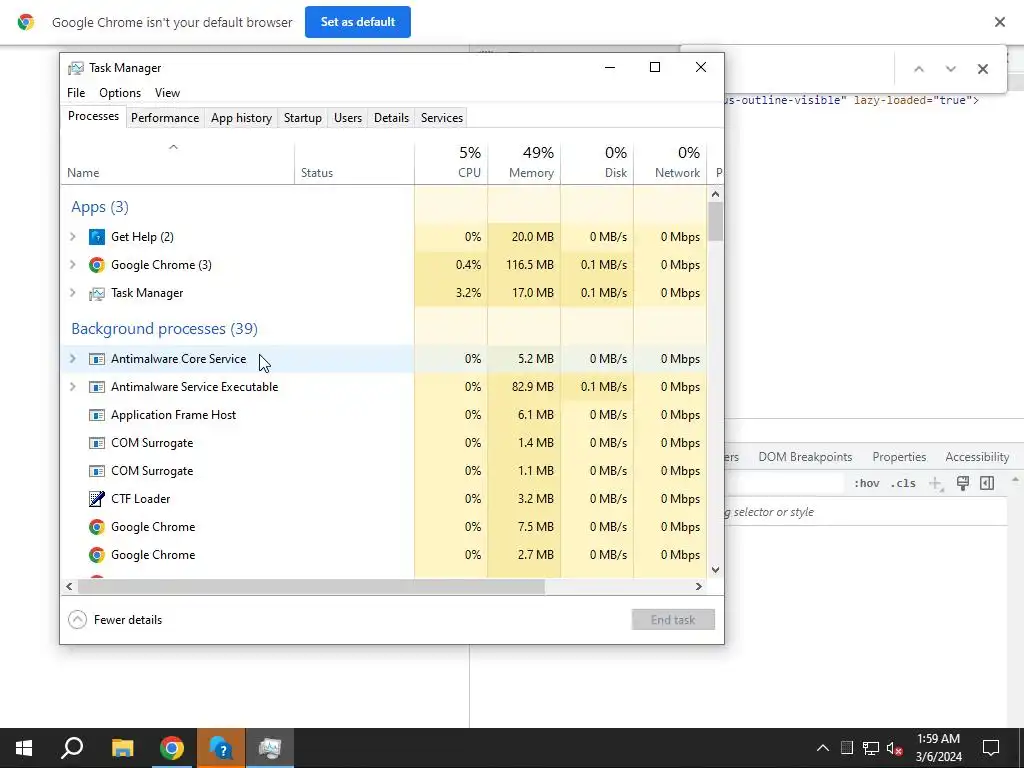Open Properties tab in DevTools

click(899, 457)
